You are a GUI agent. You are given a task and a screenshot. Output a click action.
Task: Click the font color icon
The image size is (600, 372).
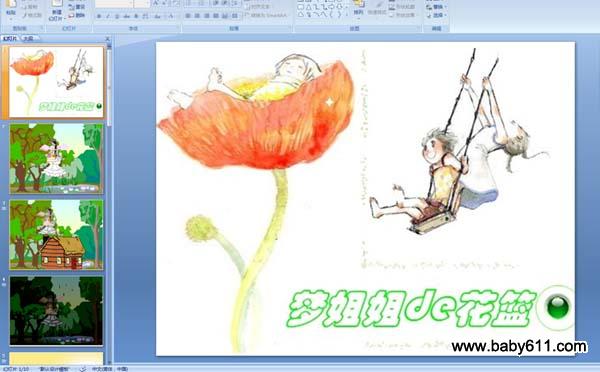click(171, 16)
